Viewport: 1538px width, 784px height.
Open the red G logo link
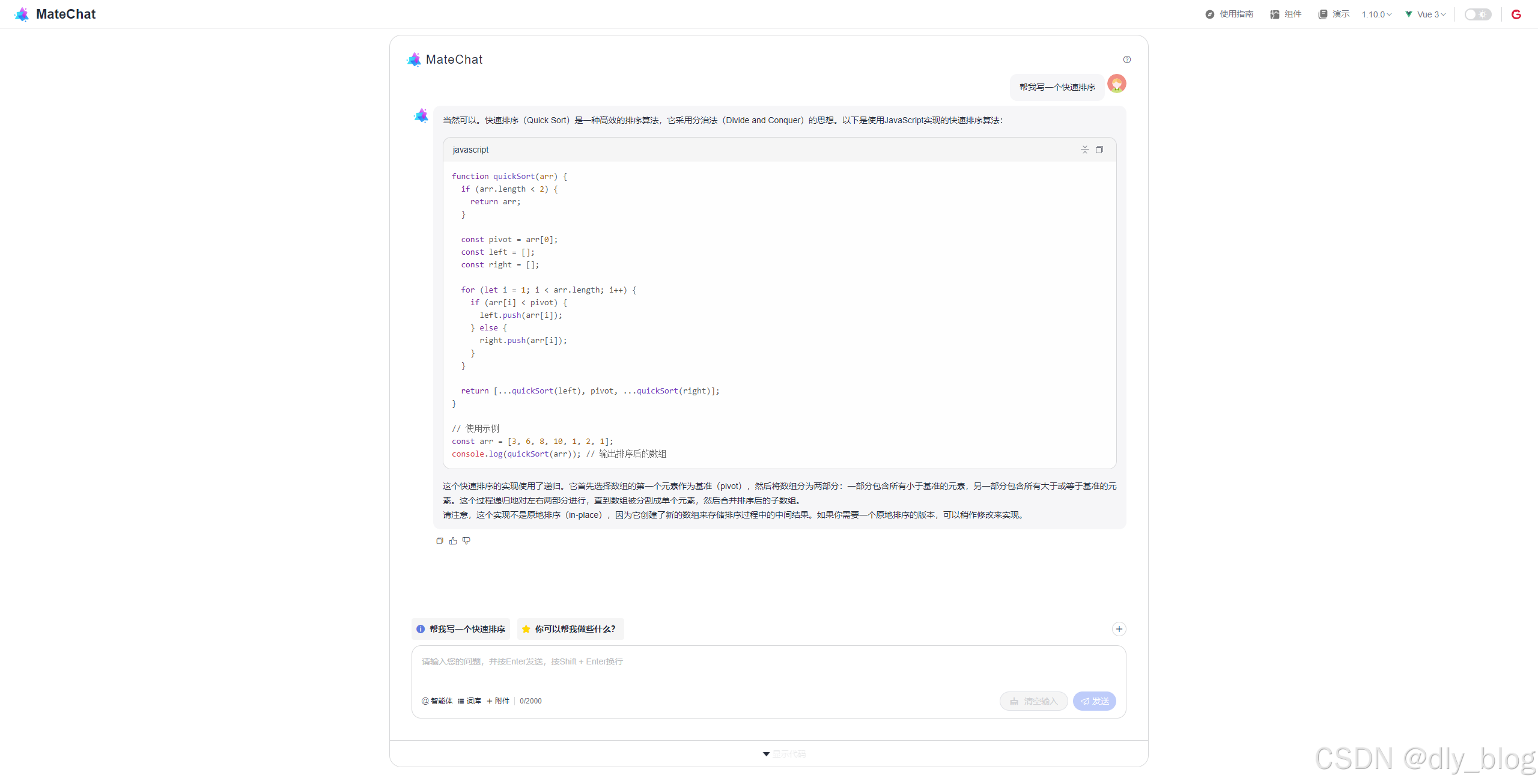1516,14
